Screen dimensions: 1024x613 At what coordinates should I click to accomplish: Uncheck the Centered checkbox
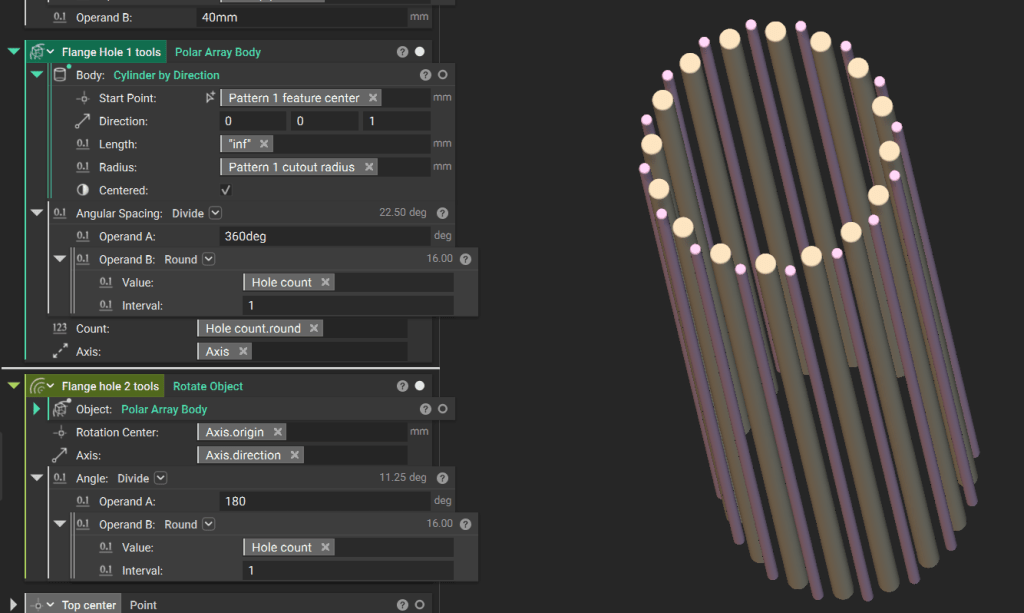[226, 190]
